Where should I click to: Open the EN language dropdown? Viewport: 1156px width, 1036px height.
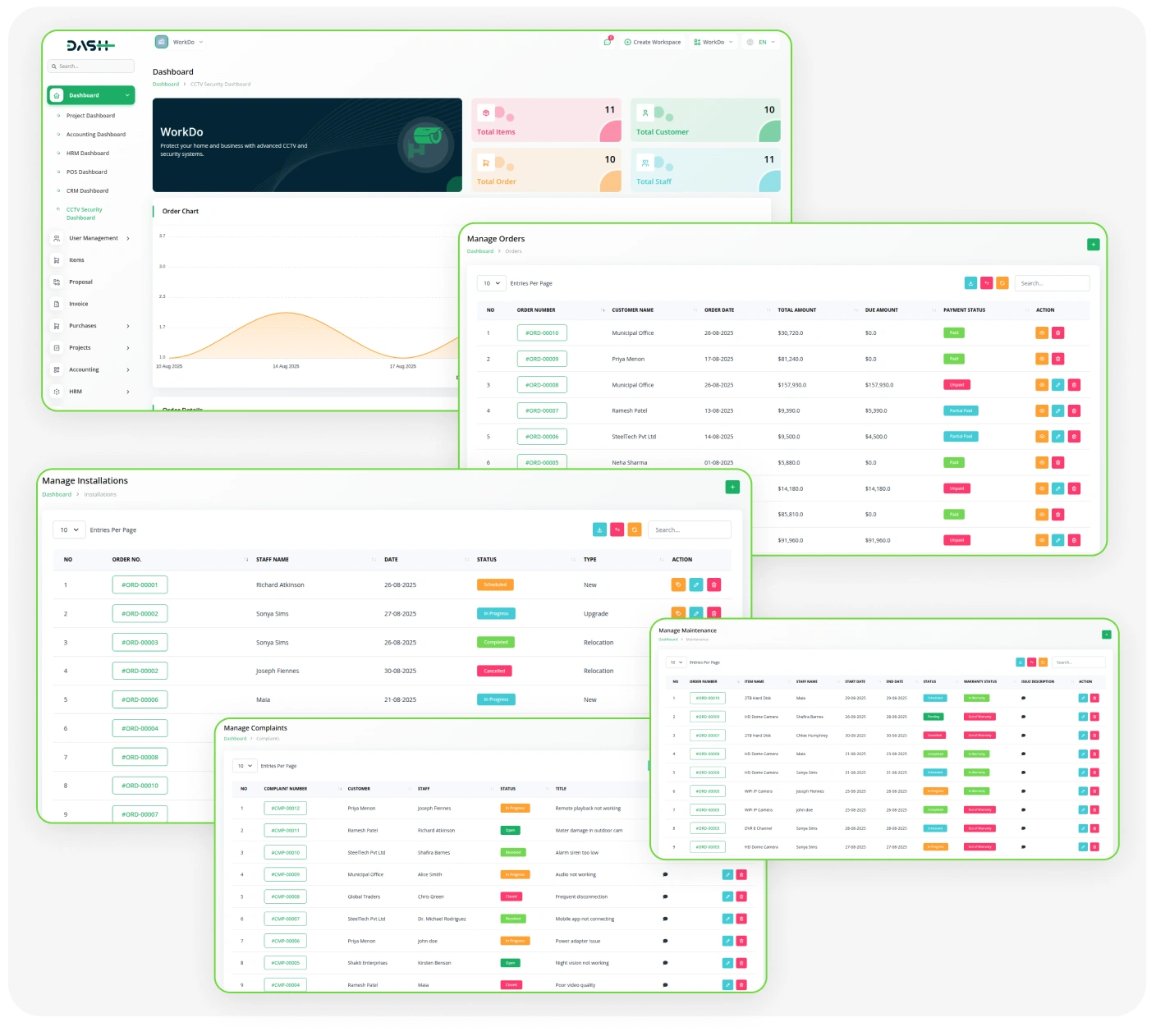coord(761,42)
